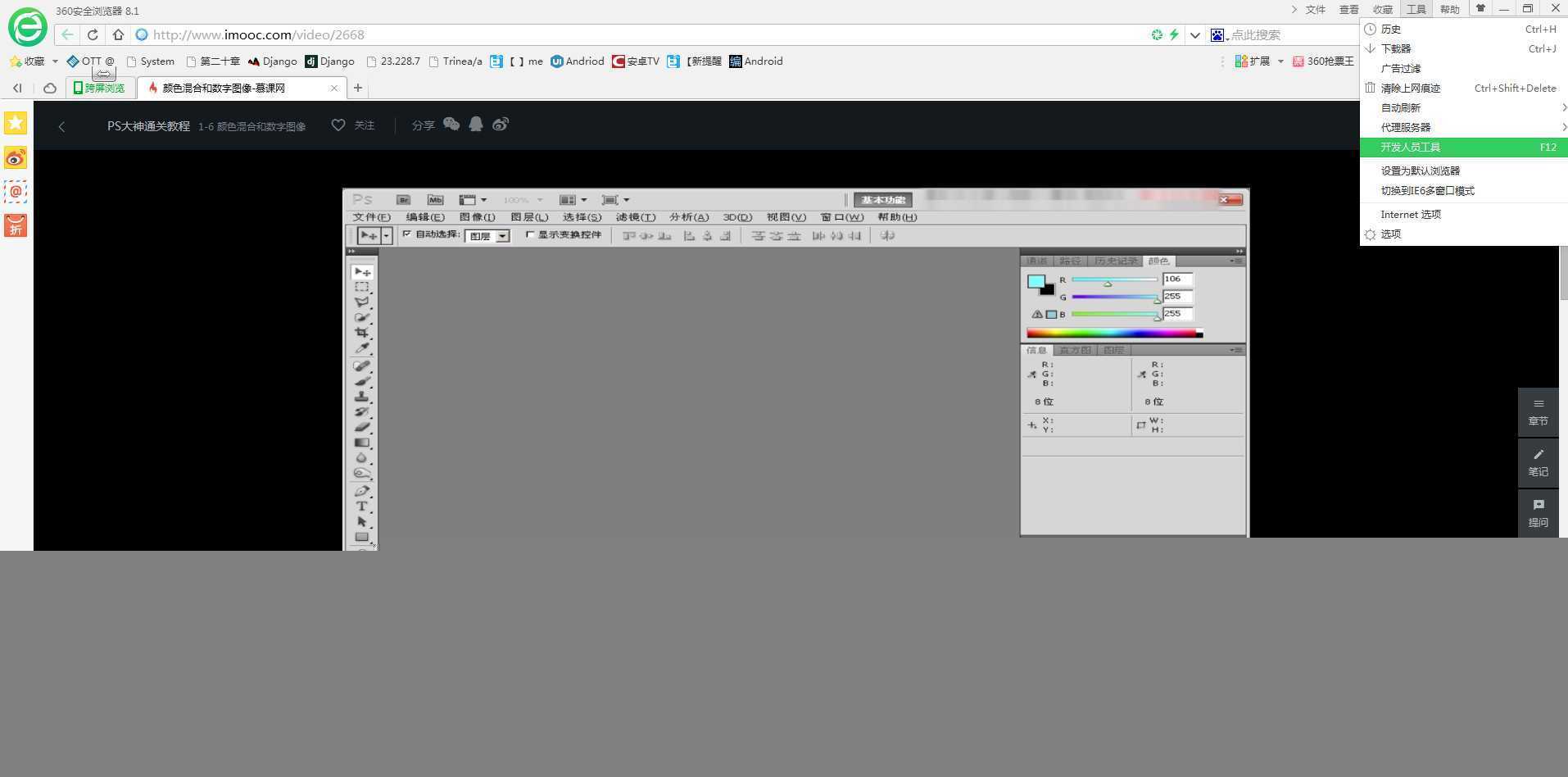This screenshot has width=1568, height=777.
Task: Select the Crop tool
Action: tap(362, 333)
